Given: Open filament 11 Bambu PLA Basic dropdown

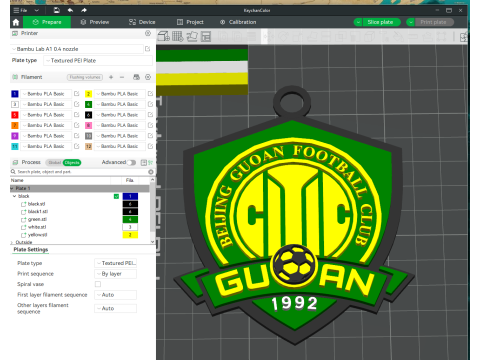Looking at the screenshot, I should point(46,146).
